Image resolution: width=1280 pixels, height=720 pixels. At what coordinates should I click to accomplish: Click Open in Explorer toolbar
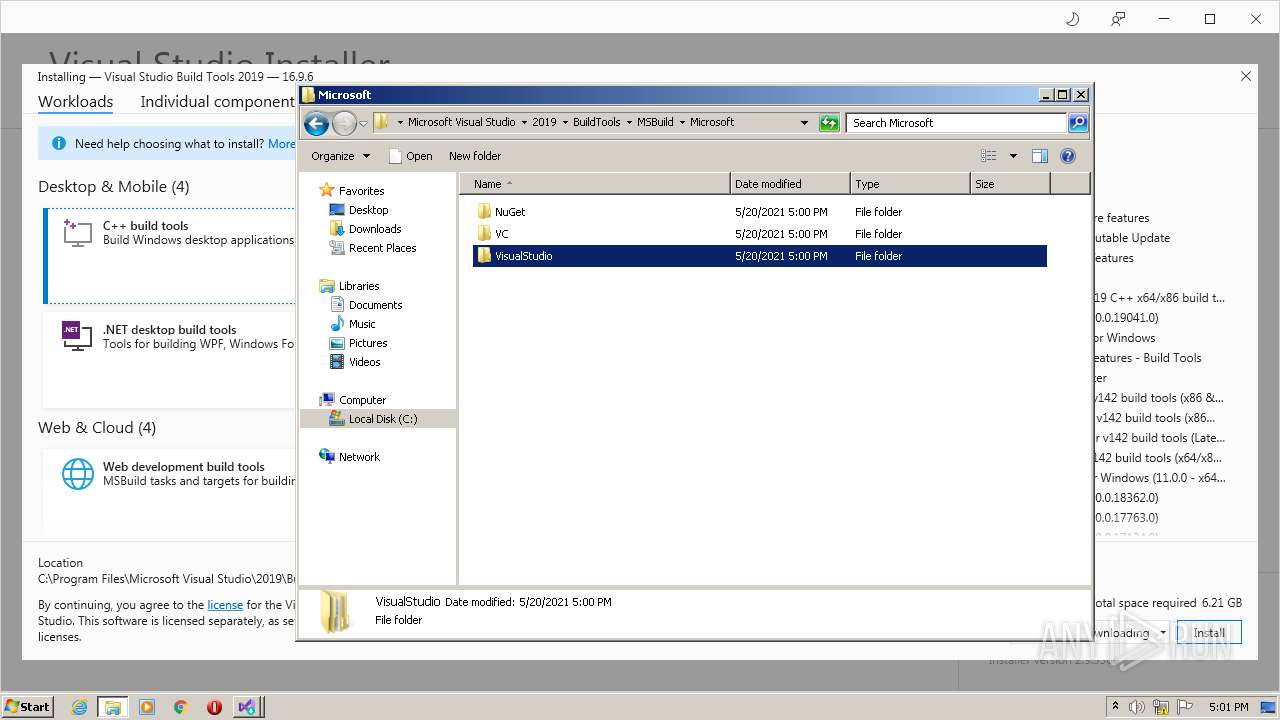pos(411,156)
